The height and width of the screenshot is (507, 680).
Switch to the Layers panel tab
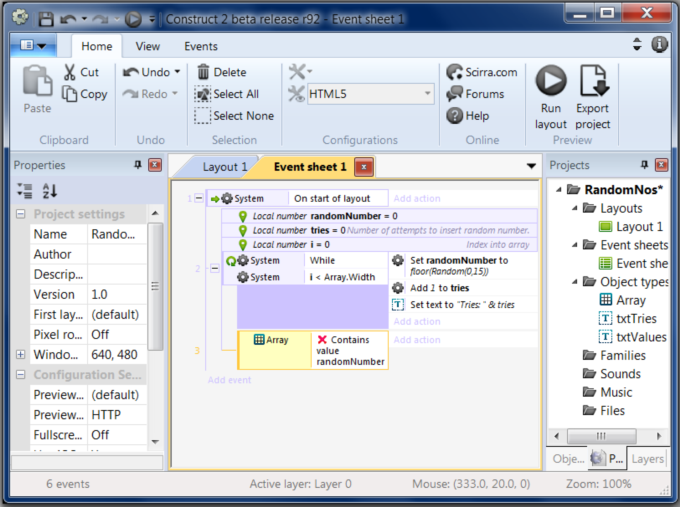[x=647, y=459]
